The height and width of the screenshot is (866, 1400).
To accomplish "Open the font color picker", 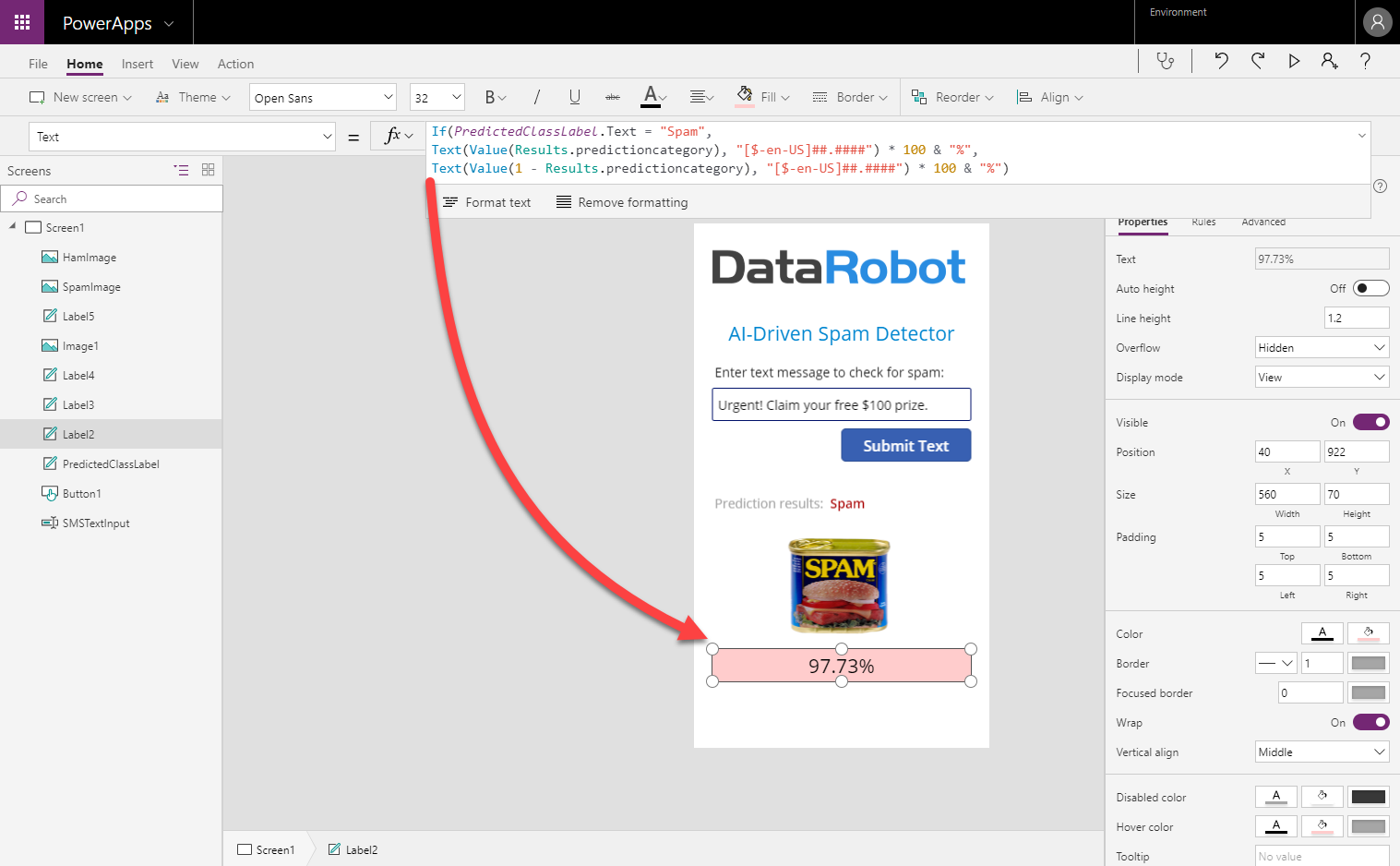I will (x=655, y=97).
